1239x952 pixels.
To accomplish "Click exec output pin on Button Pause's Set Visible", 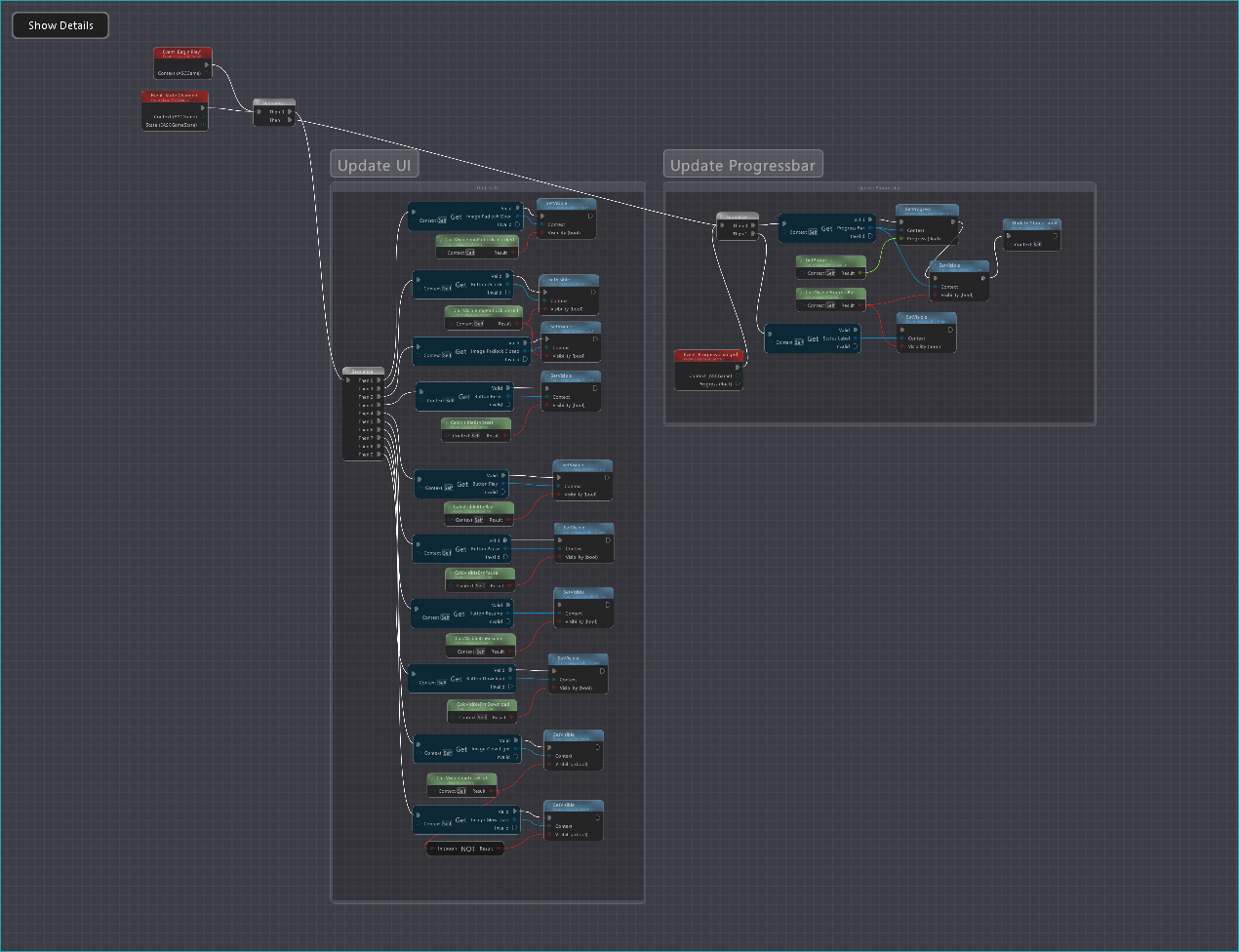I will pyautogui.click(x=608, y=539).
